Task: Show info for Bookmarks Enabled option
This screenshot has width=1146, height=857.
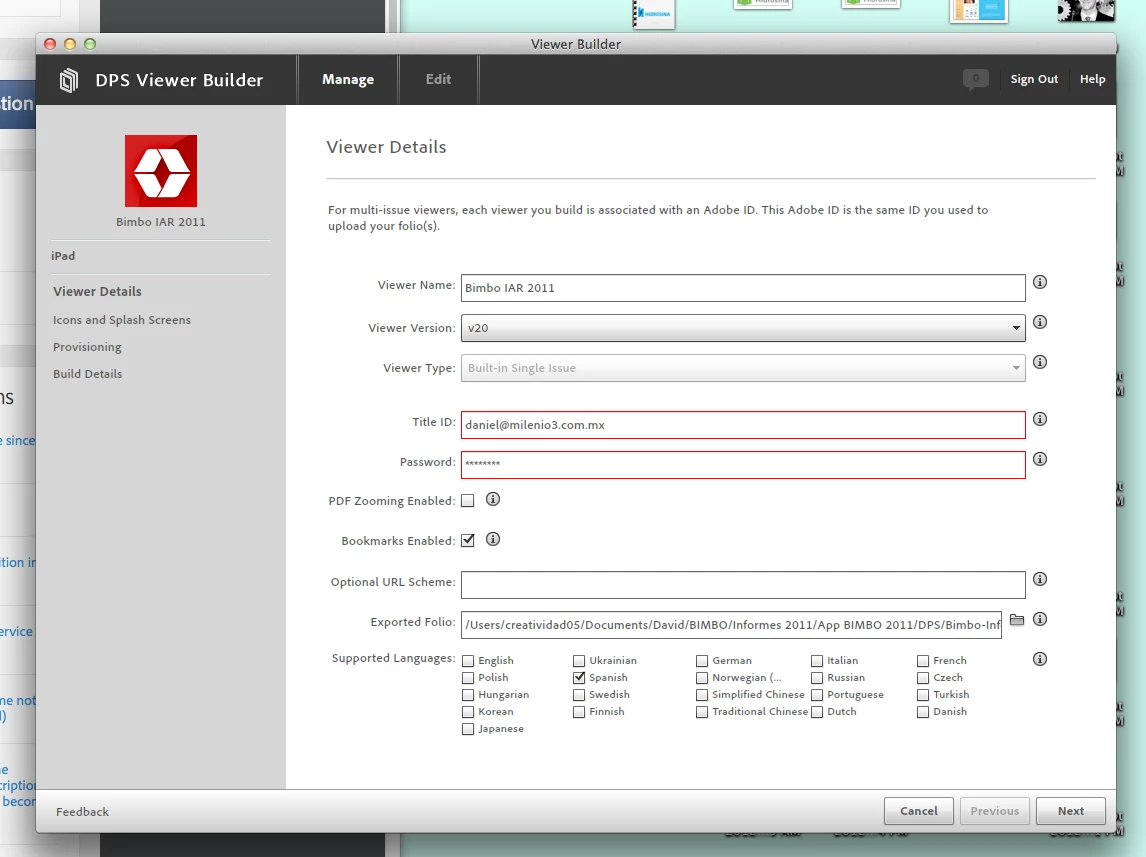Action: coord(493,539)
